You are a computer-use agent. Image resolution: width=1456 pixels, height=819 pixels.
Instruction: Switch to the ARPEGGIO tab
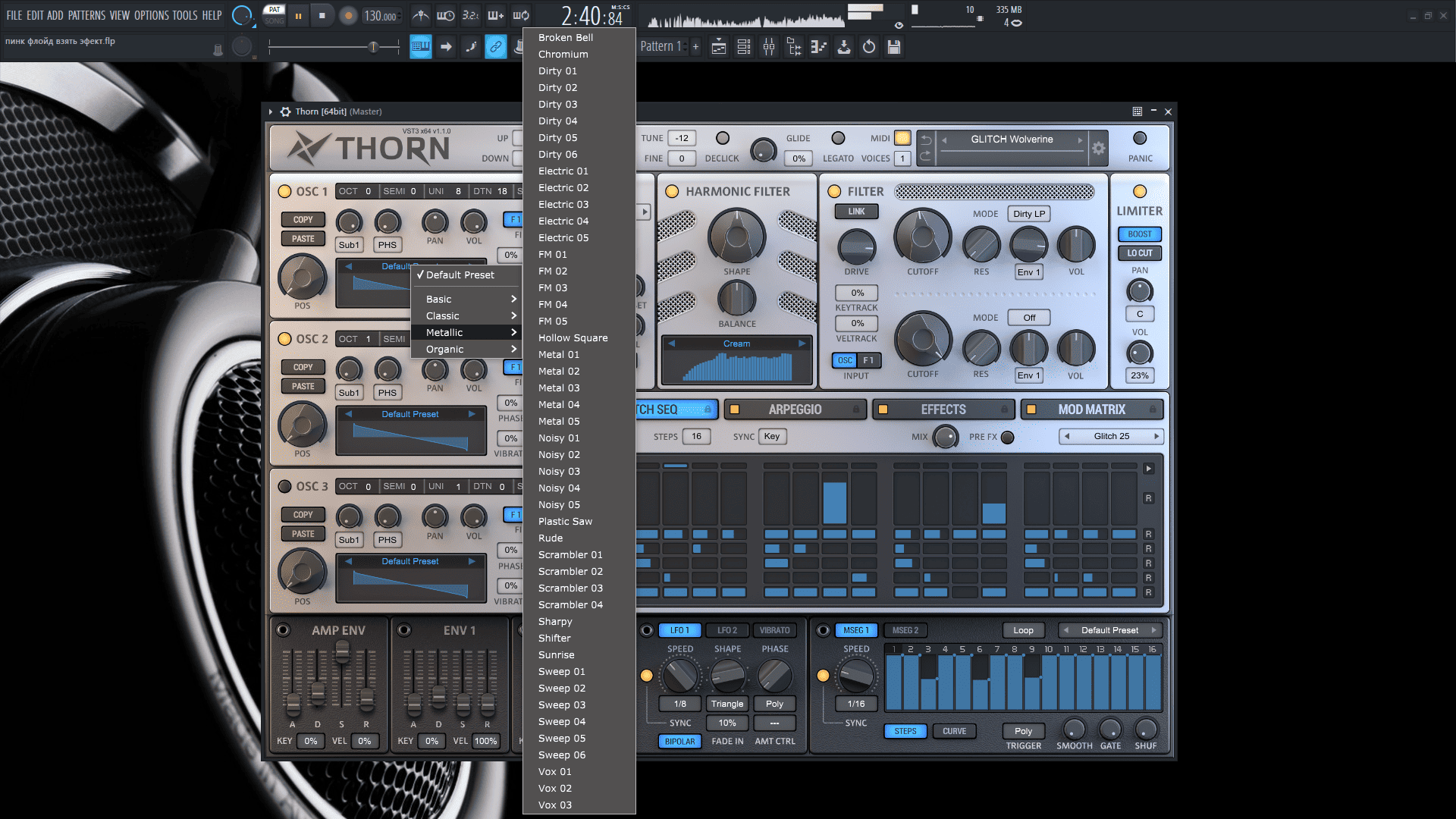click(x=795, y=409)
